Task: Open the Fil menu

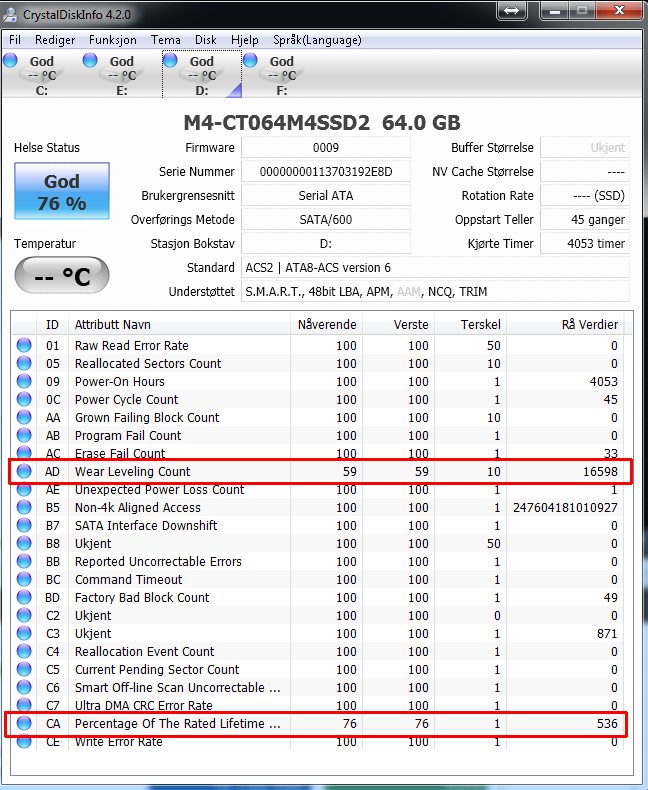Action: (x=15, y=40)
